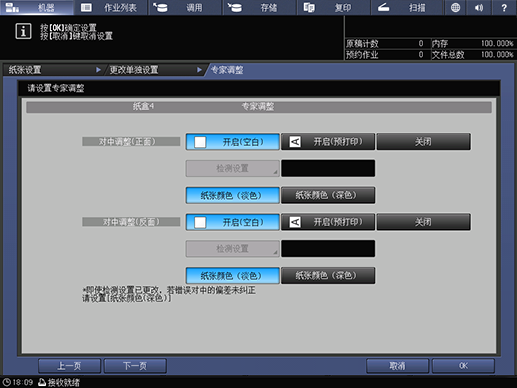517x388 pixels.
Task: Select 关闭 for back centering adjustment
Action: click(423, 222)
